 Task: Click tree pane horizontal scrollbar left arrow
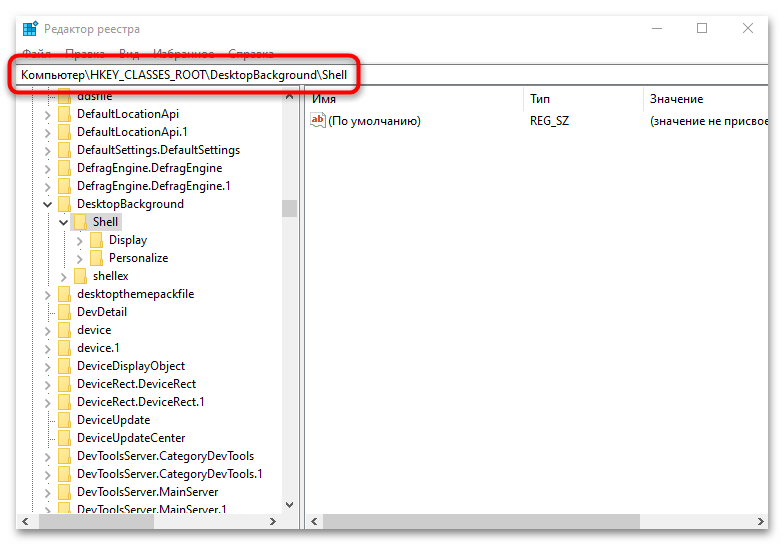point(25,522)
